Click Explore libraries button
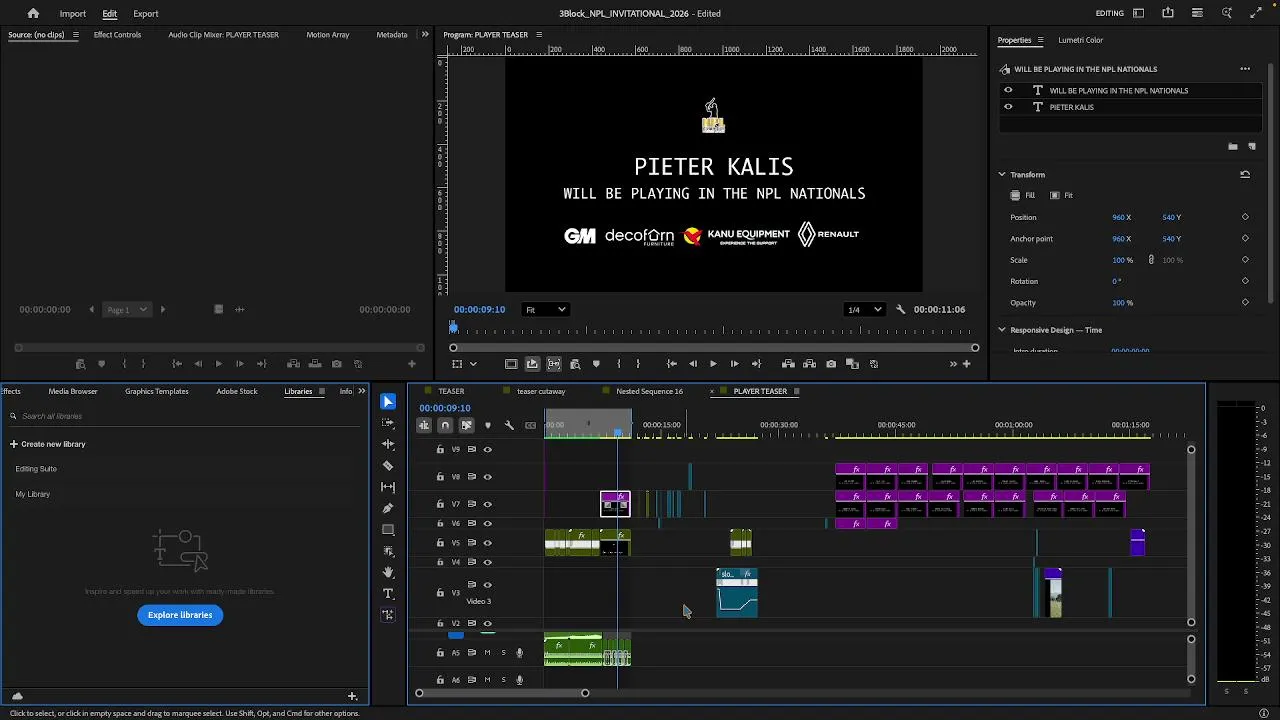1280x720 pixels. pyautogui.click(x=180, y=615)
